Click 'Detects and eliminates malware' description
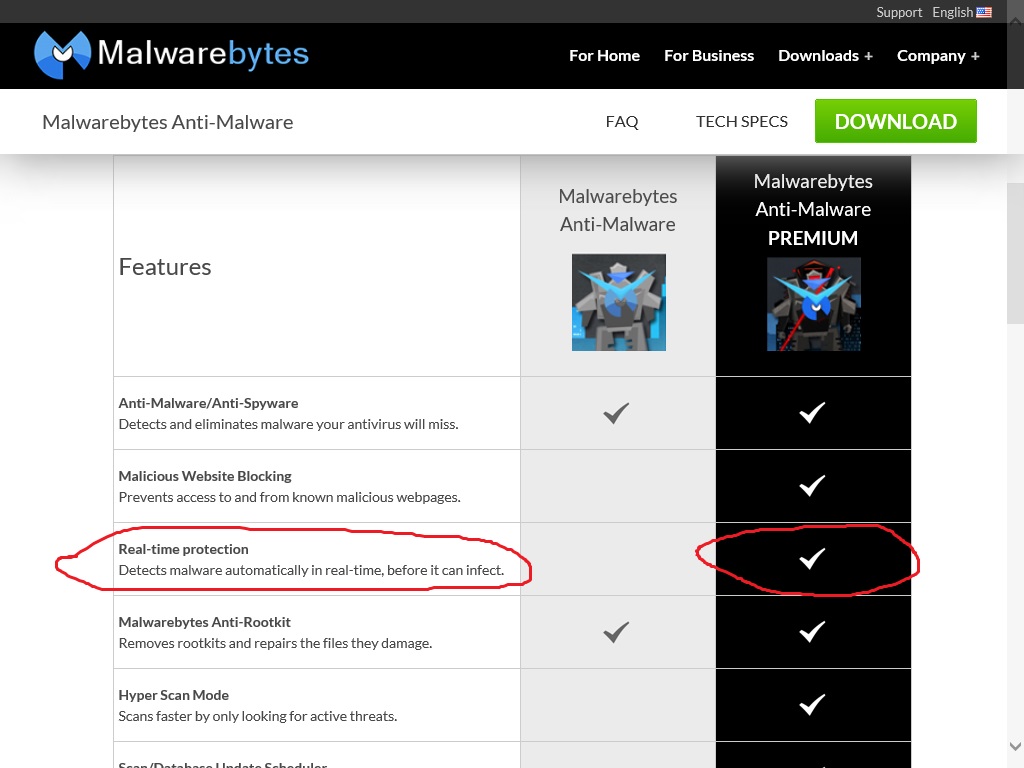Viewport: 1024px width, 768px height. pyautogui.click(x=288, y=424)
